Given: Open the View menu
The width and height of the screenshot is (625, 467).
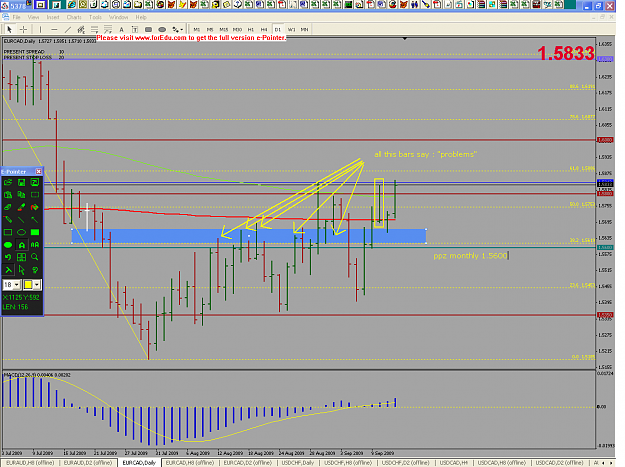Looking at the screenshot, I should click(33, 17).
